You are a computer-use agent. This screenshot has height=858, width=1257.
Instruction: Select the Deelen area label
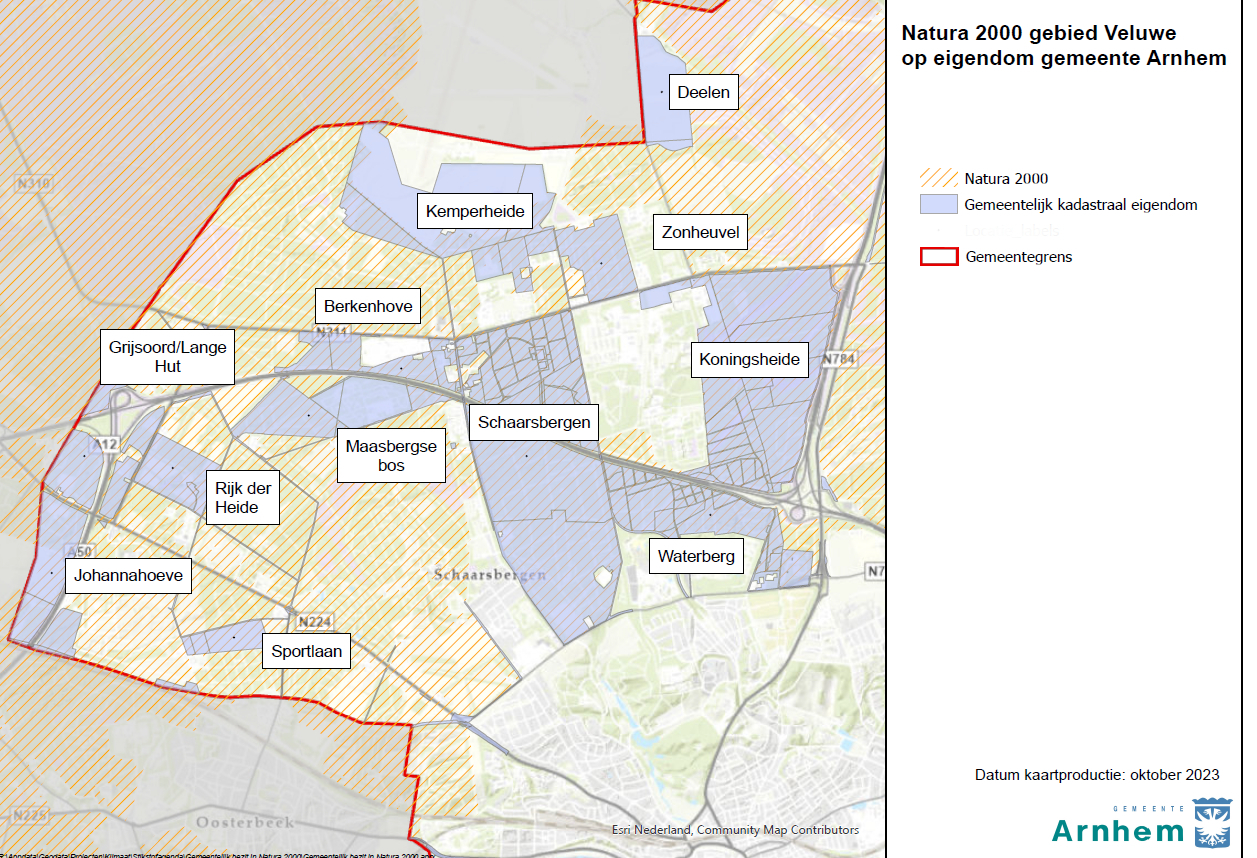704,92
